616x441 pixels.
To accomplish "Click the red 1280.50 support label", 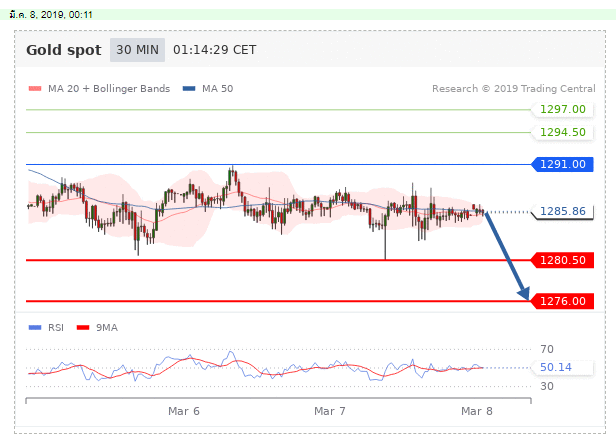I will [563, 260].
